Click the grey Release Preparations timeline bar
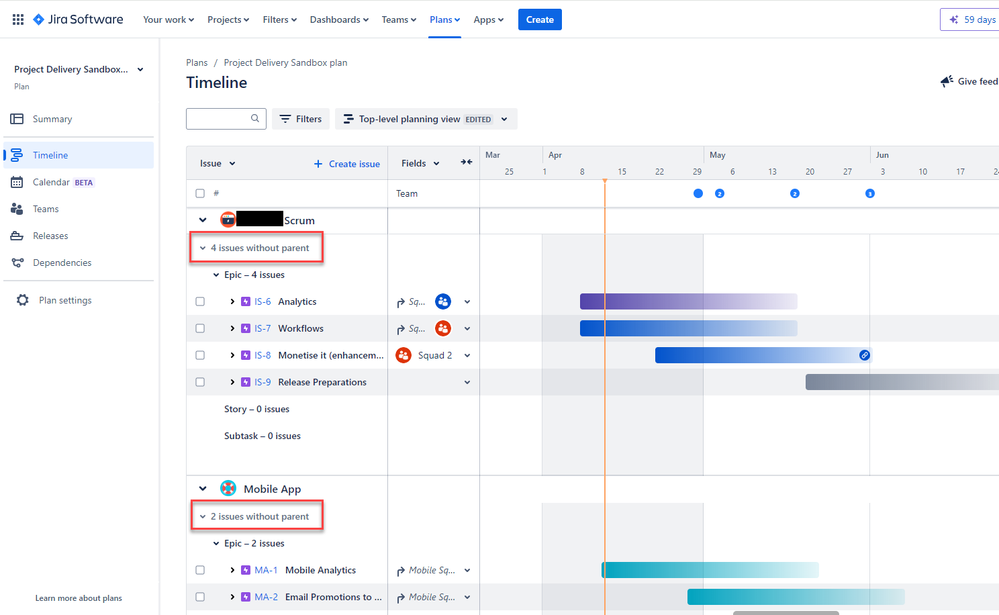Image resolution: width=999 pixels, height=615 pixels. (x=902, y=382)
